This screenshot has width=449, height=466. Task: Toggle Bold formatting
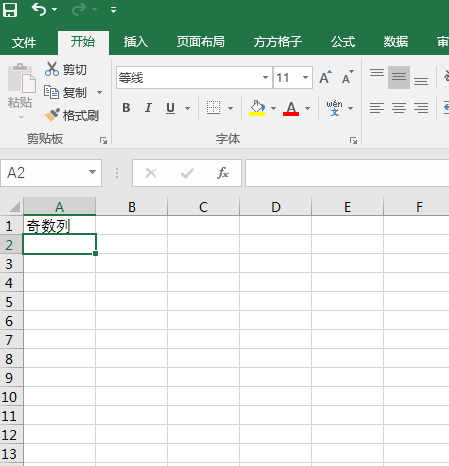tap(126, 108)
